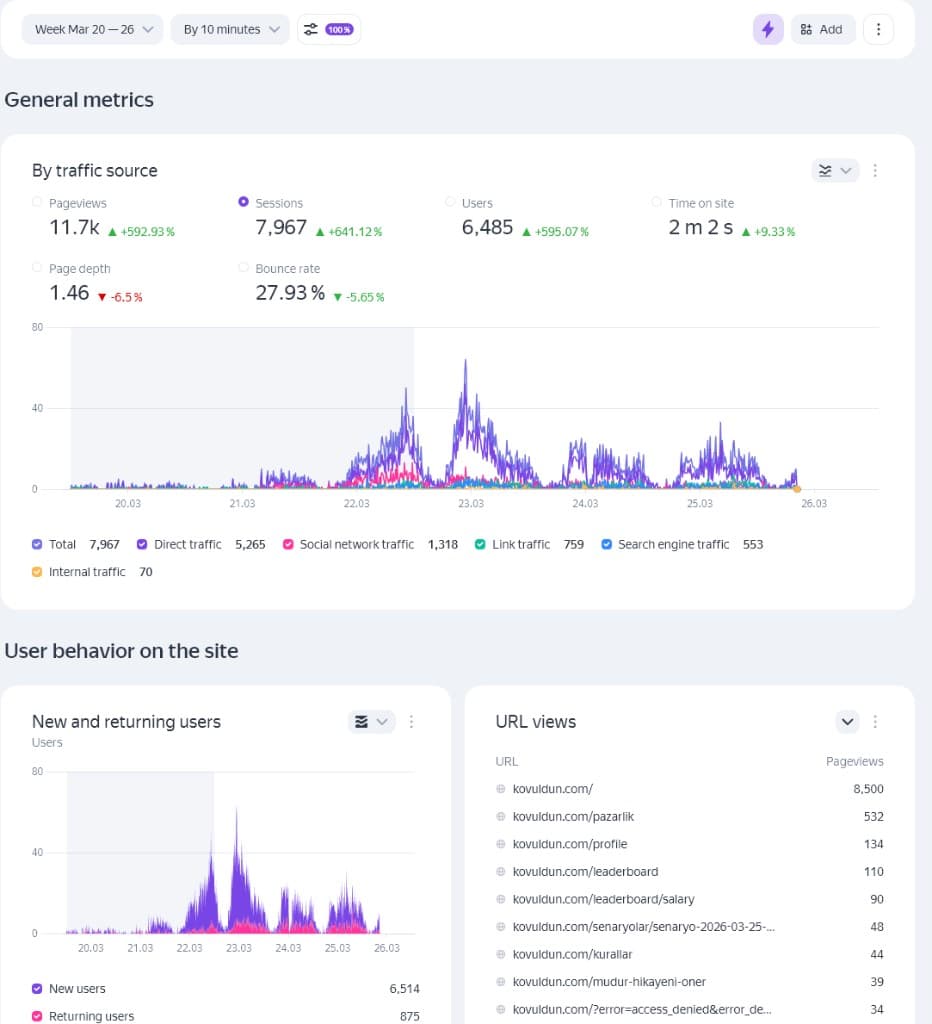Viewport: 932px width, 1024px height.
Task: Click the purple lightning bolt icon
Action: pos(768,29)
